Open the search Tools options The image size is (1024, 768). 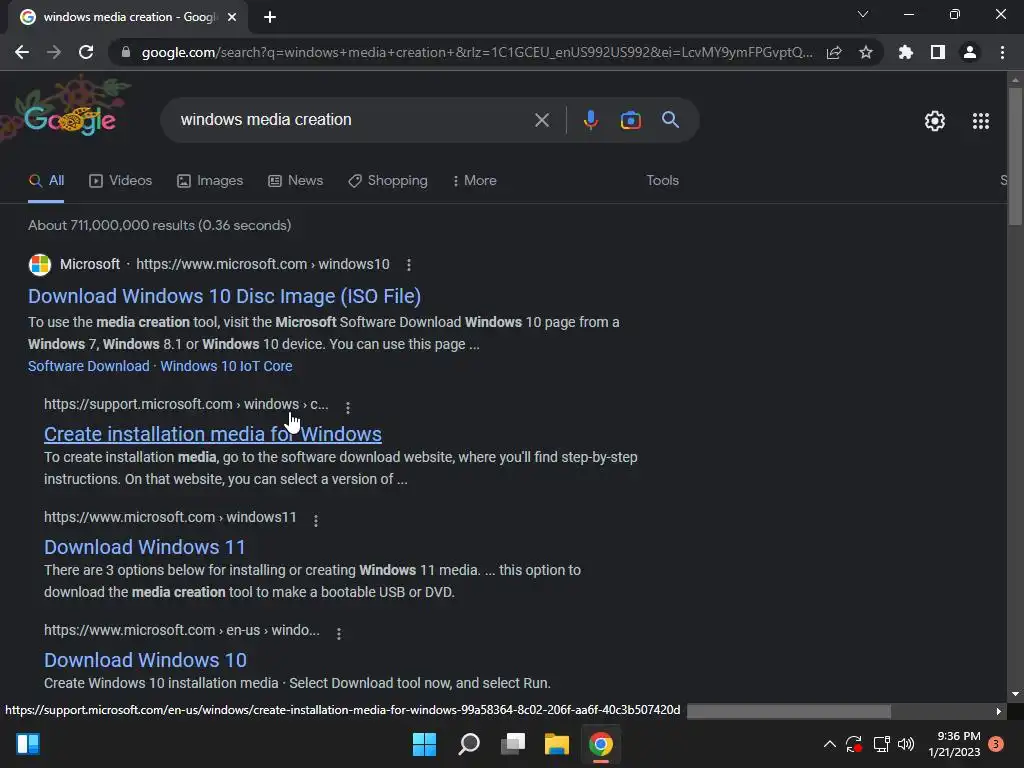point(662,181)
